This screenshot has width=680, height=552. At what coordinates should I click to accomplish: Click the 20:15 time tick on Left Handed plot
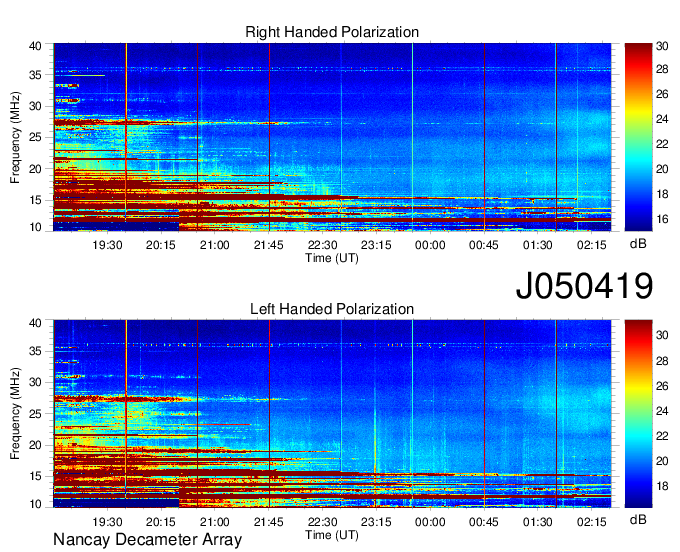161,522
